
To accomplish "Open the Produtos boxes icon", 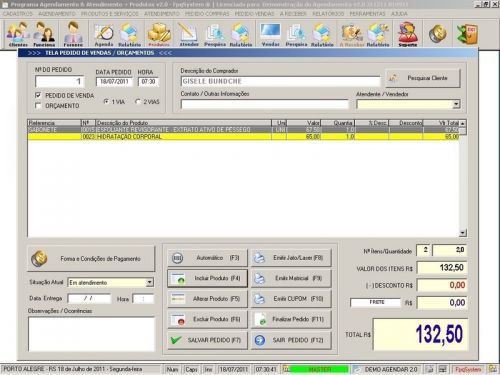I will (x=159, y=34).
